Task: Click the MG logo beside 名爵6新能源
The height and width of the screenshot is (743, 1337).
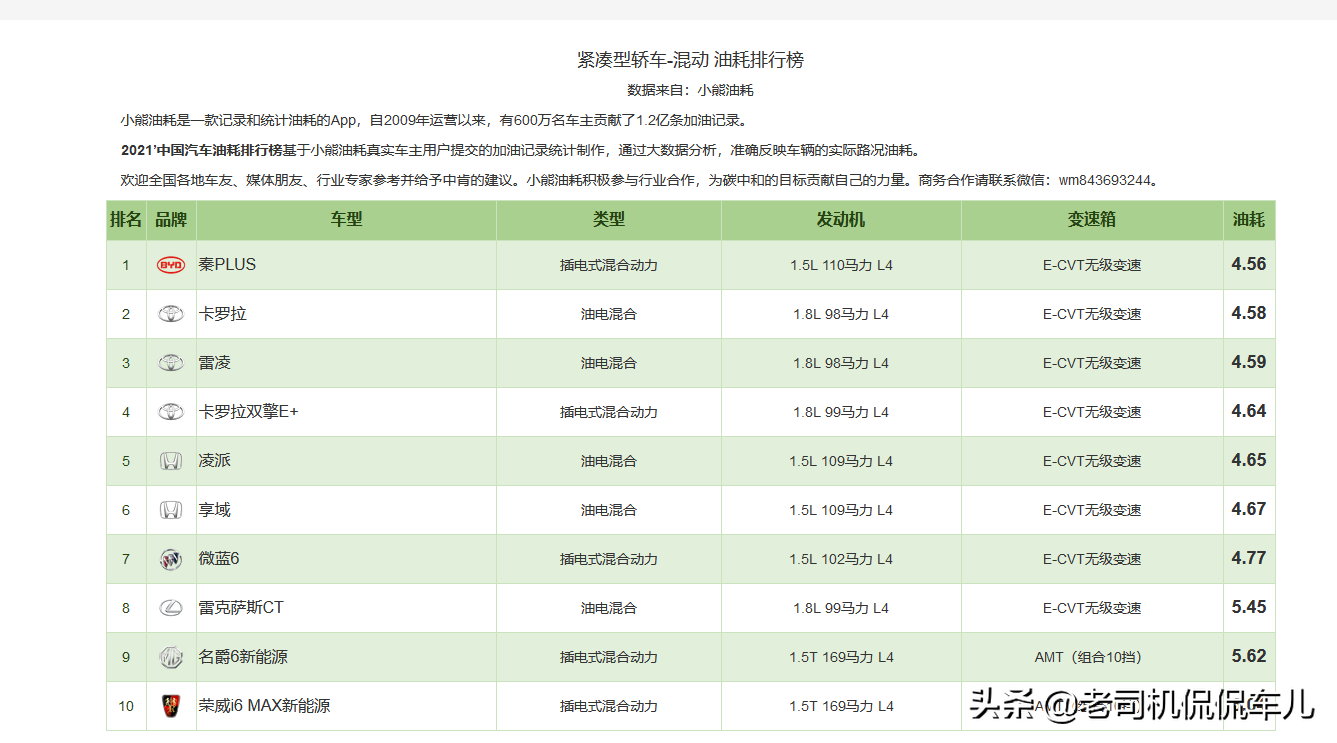Action: point(171,657)
